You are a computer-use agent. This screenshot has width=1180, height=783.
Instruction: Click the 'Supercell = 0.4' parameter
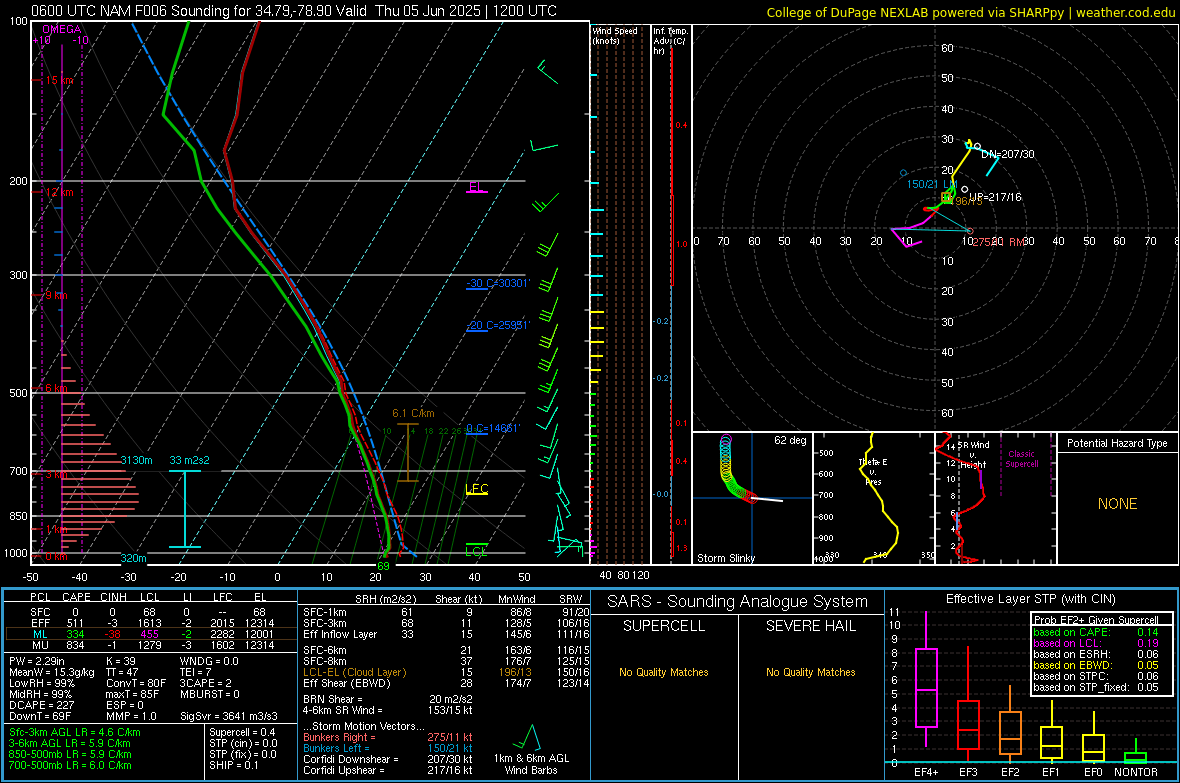tap(242, 733)
